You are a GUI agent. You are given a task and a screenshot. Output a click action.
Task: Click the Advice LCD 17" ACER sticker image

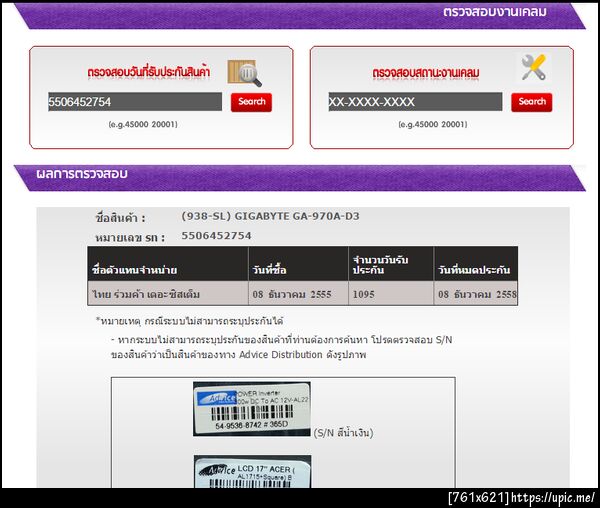(253, 471)
